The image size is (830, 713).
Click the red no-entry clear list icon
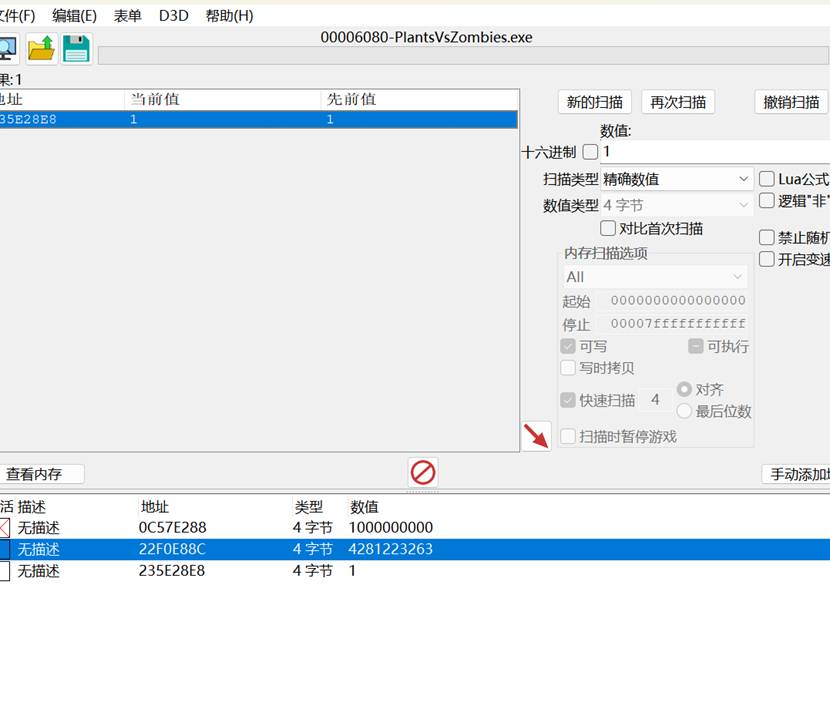tap(423, 472)
